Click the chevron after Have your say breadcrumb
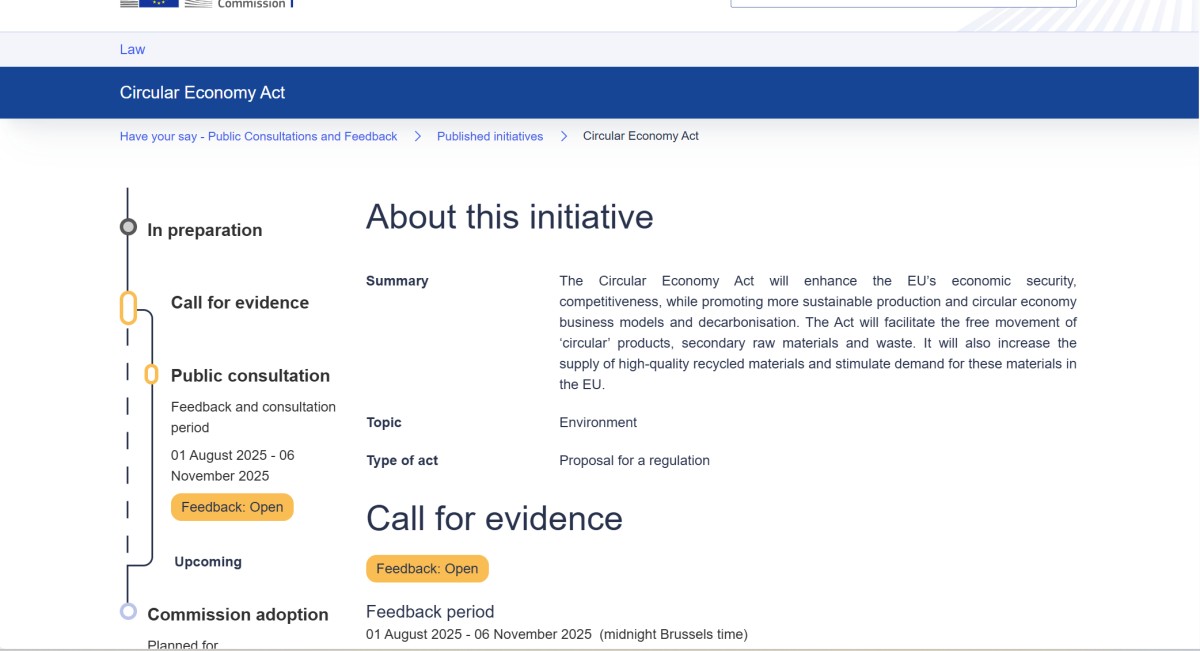The height and width of the screenshot is (651, 1200). coord(418,136)
